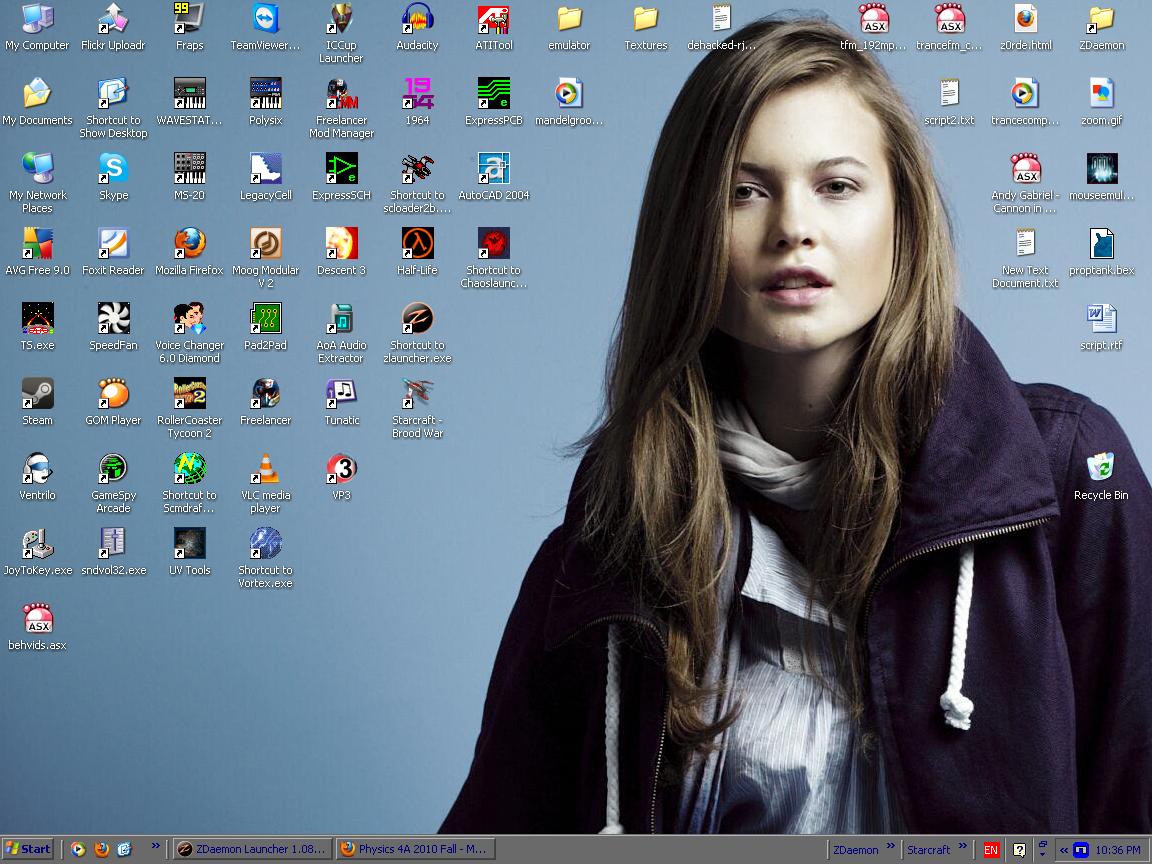
Task: Switch to Physics 4A 2010 Fall taskbar window
Action: [x=414, y=849]
